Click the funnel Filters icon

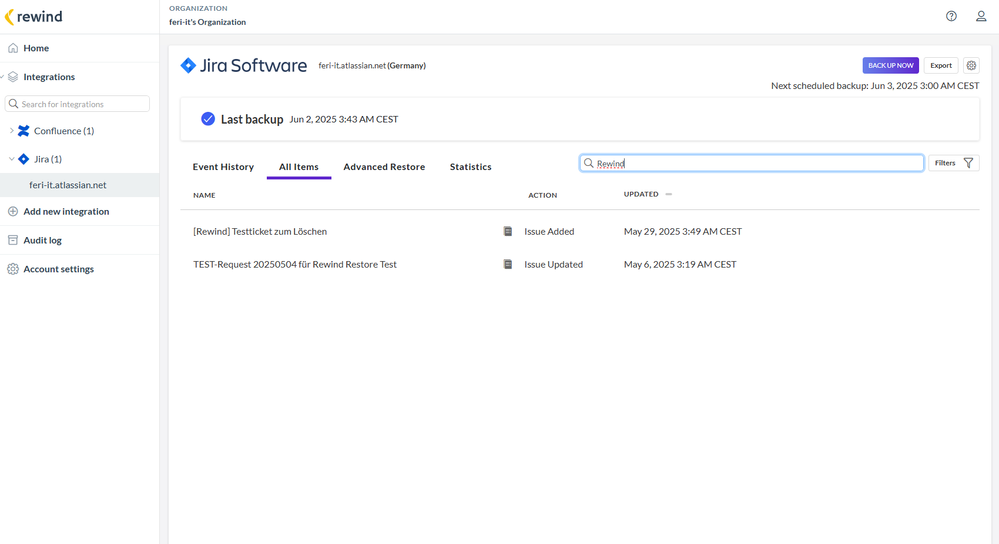tap(968, 163)
